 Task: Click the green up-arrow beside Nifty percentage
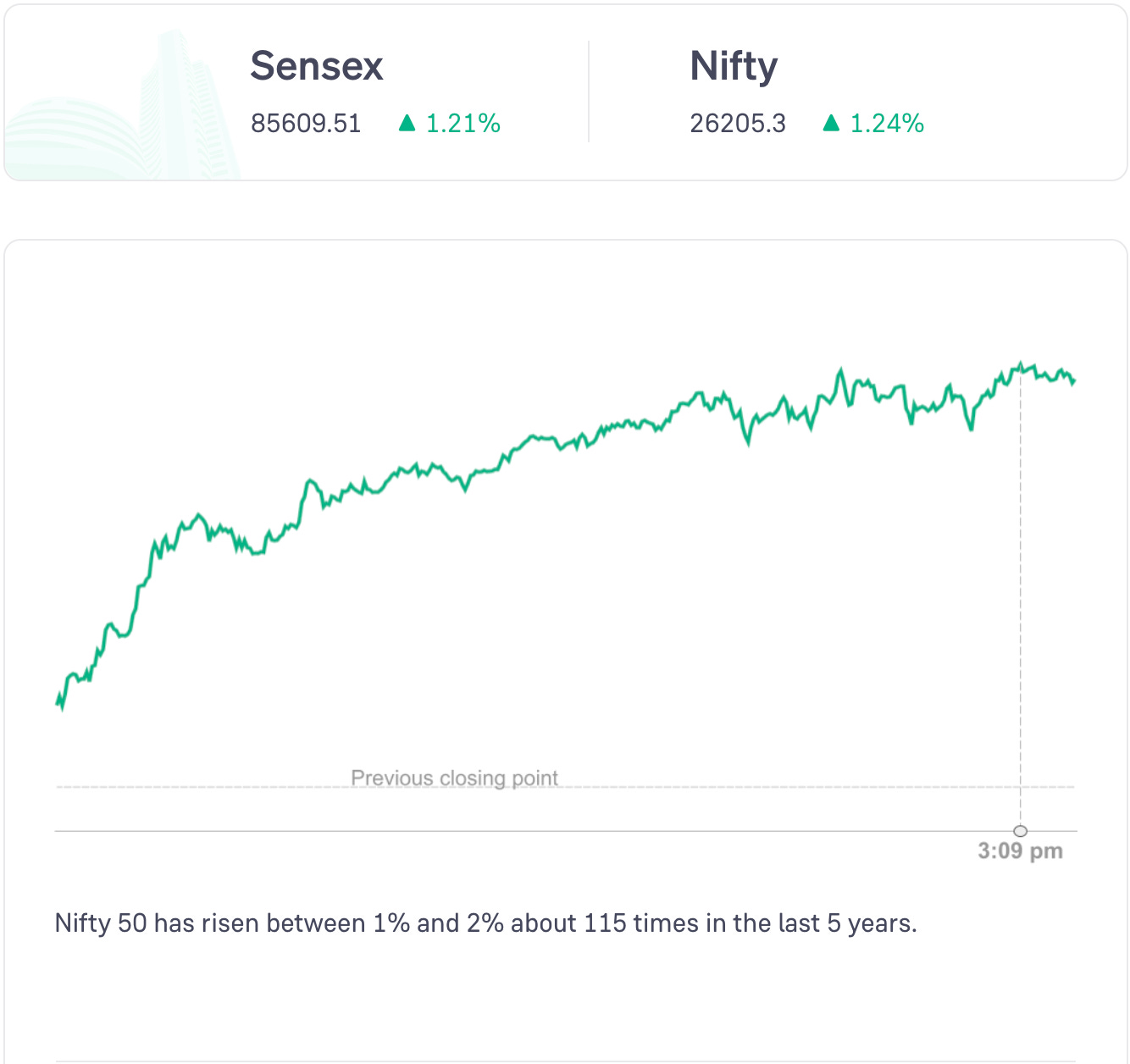(x=831, y=124)
